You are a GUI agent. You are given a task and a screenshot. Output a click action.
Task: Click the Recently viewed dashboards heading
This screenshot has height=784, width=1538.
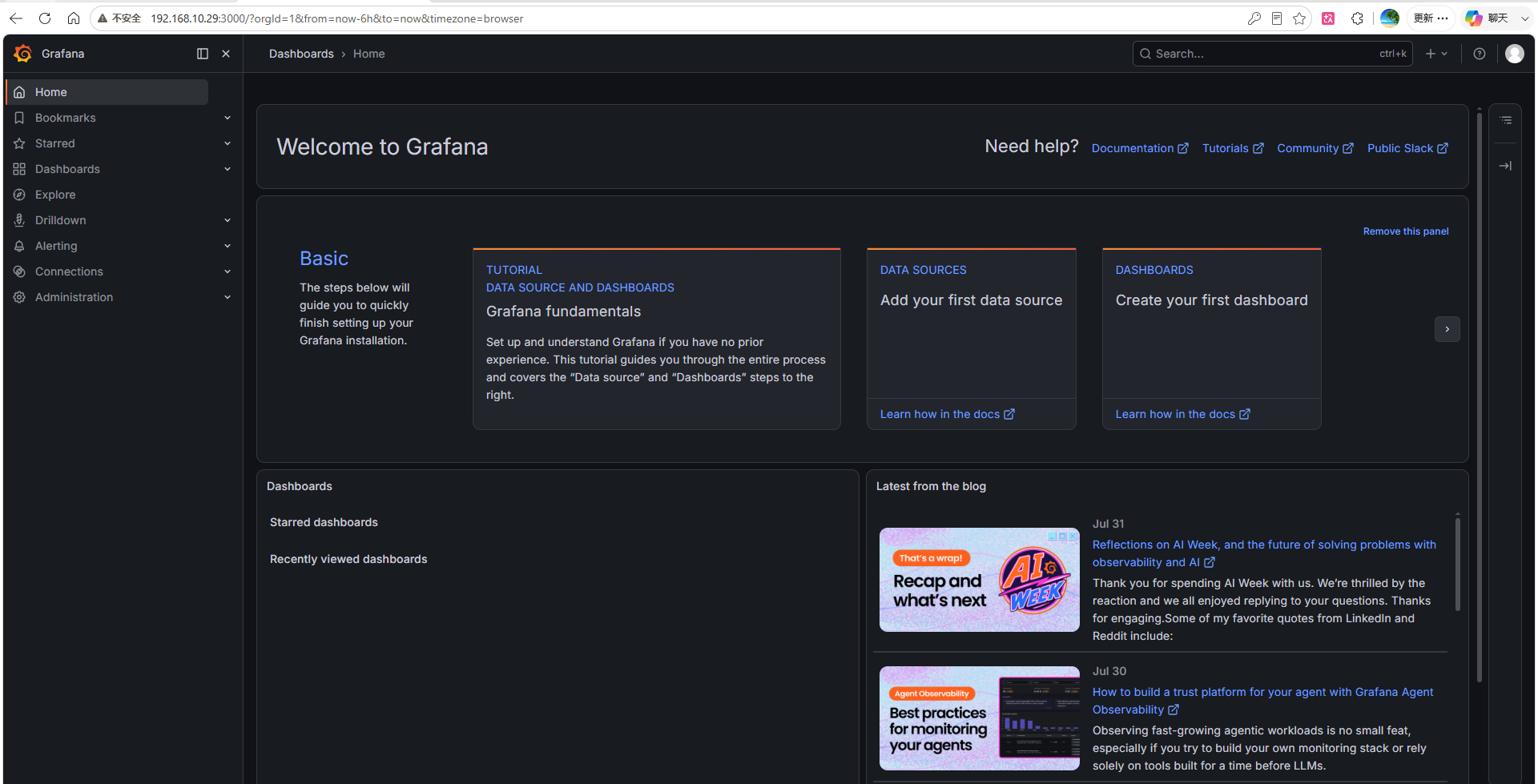click(x=348, y=559)
